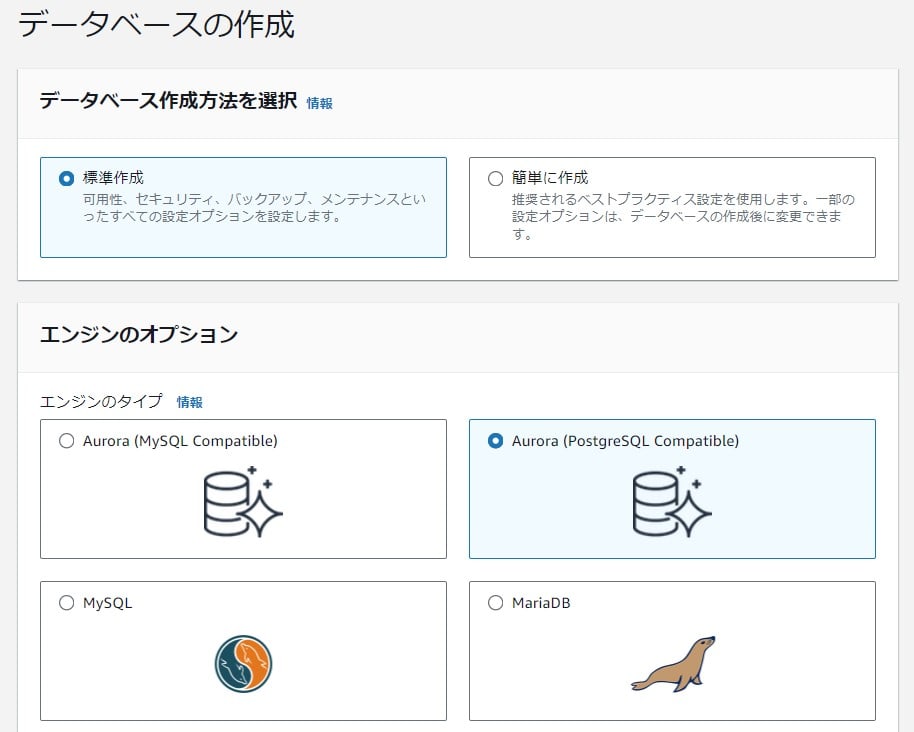This screenshot has width=914, height=732.
Task: Click the エンジンのオプション section heading
Action: [x=139, y=335]
